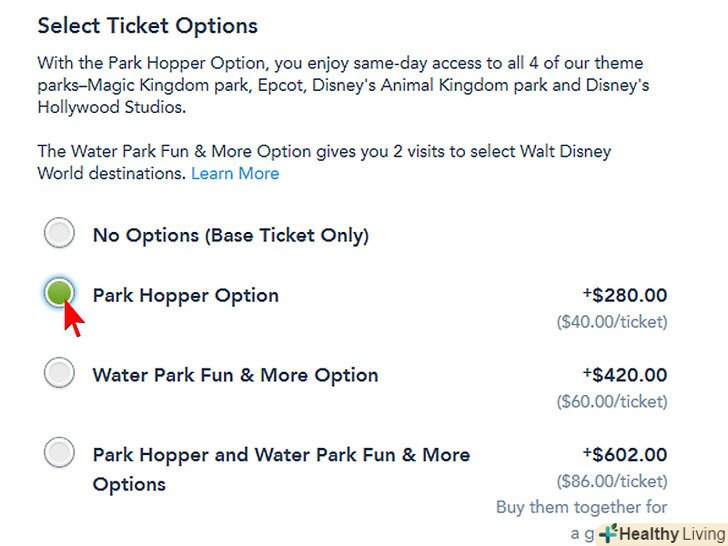Click the ($60.00/ticket) price note
728x546 pixels.
point(611,401)
